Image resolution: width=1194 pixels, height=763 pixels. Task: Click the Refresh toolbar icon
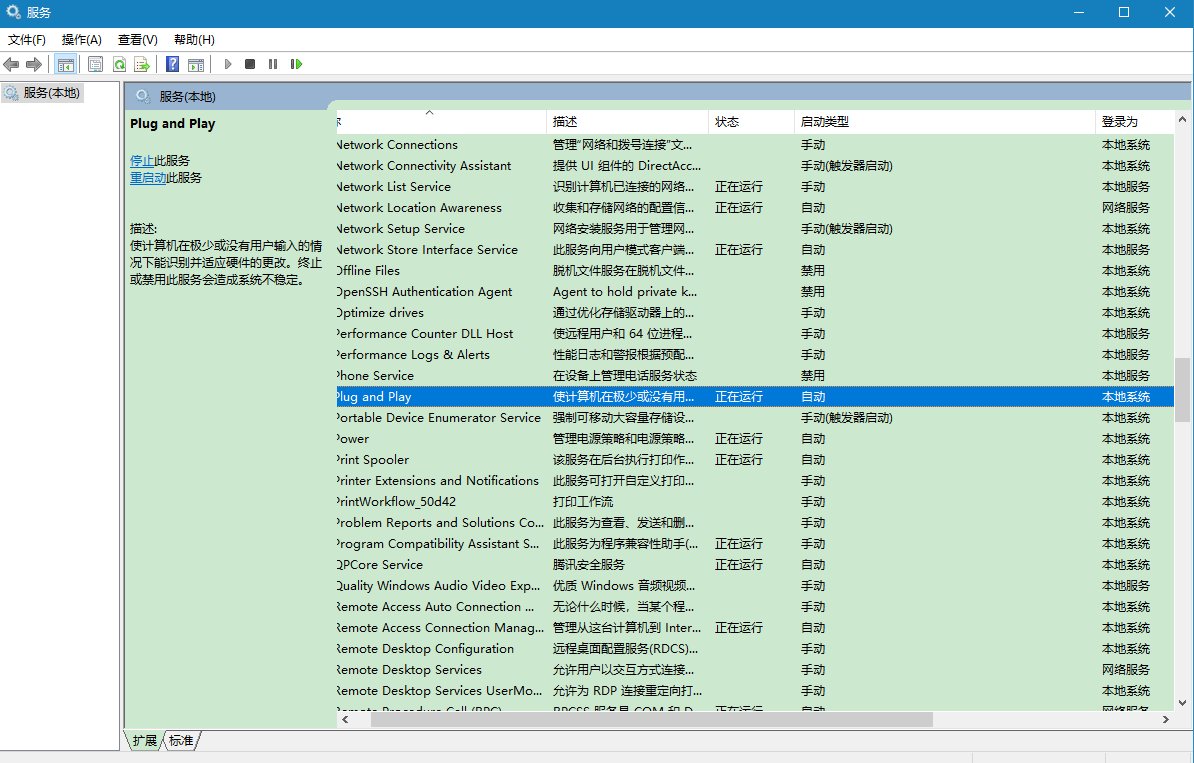tap(120, 65)
